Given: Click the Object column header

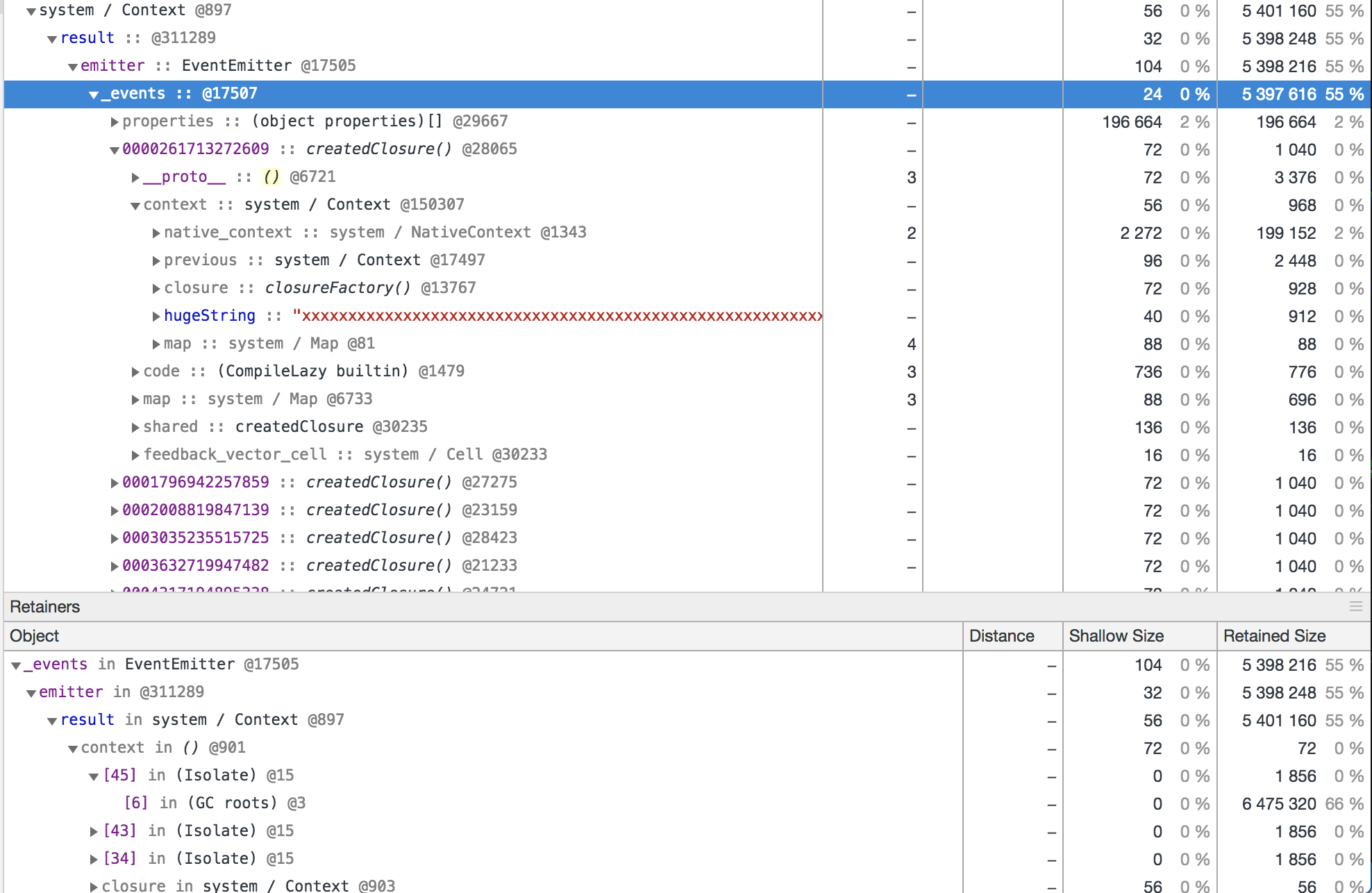Looking at the screenshot, I should 35,636.
